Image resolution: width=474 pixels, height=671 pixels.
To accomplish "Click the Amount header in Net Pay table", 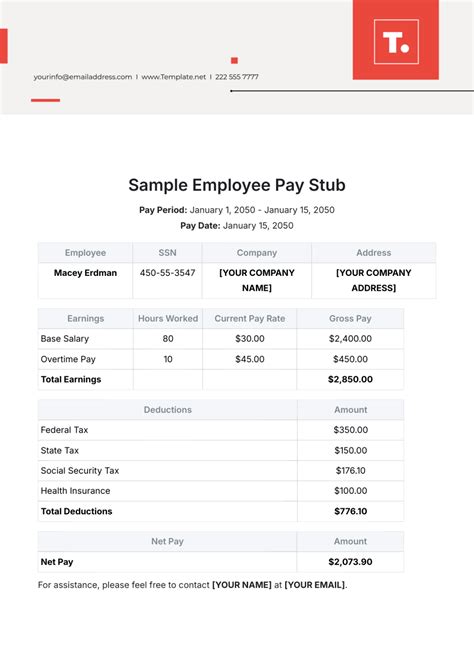I will pyautogui.click(x=350, y=542).
